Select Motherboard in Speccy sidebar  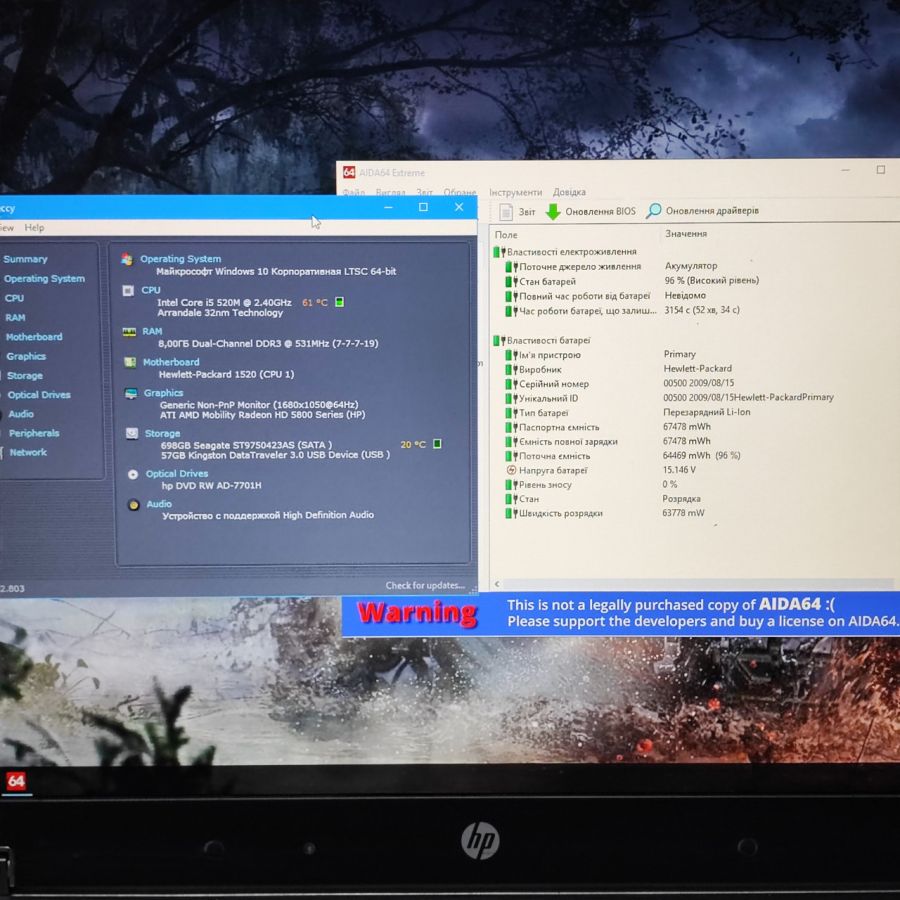click(x=34, y=337)
